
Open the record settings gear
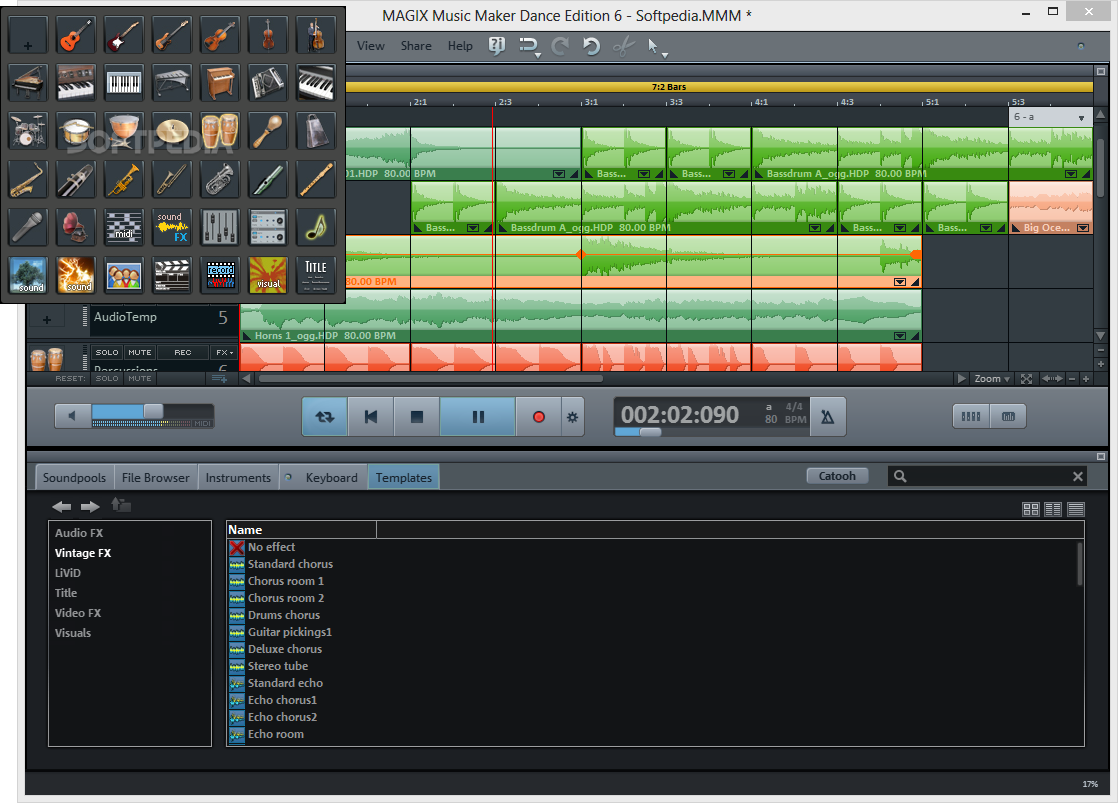coord(573,417)
